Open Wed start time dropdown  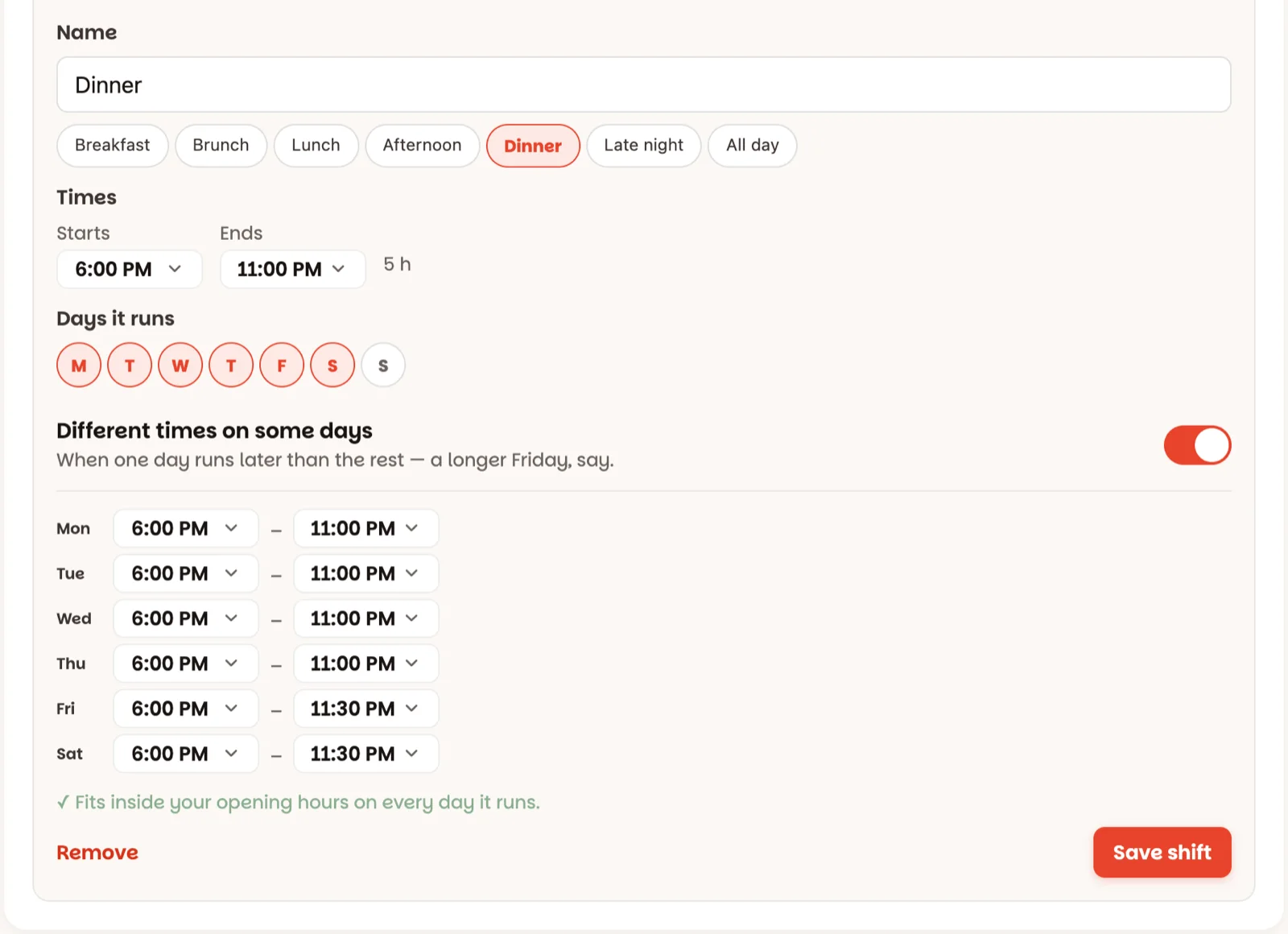(x=186, y=619)
